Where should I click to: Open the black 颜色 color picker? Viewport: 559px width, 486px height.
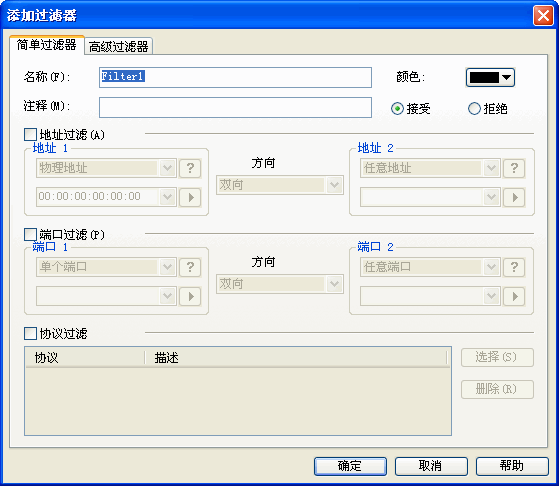coord(490,77)
